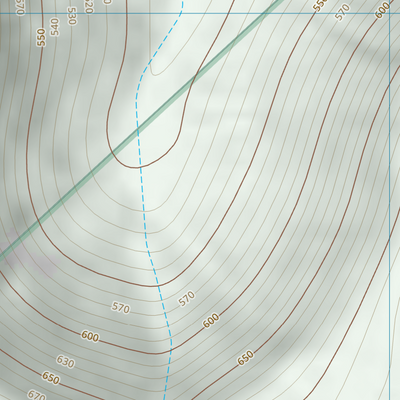The image size is (400, 400).
Task: Click the 600 label above the 630 label
Action: (x=90, y=336)
